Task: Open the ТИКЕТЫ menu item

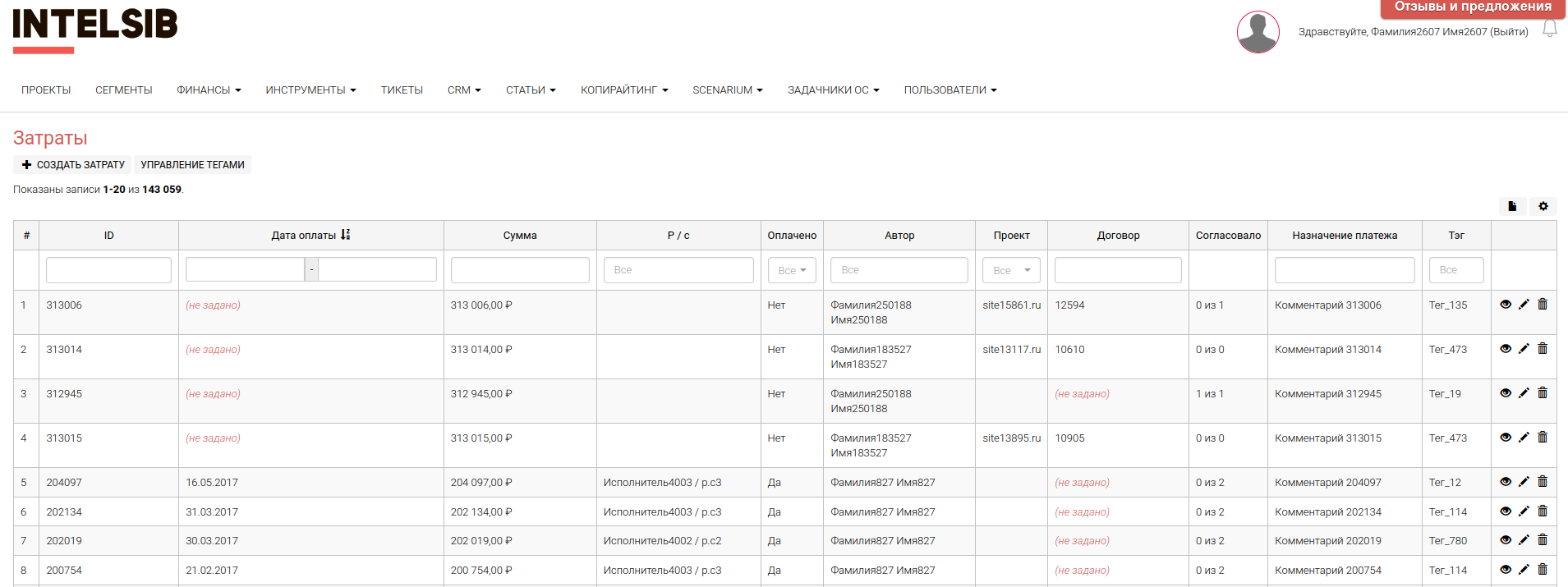Action: point(402,90)
